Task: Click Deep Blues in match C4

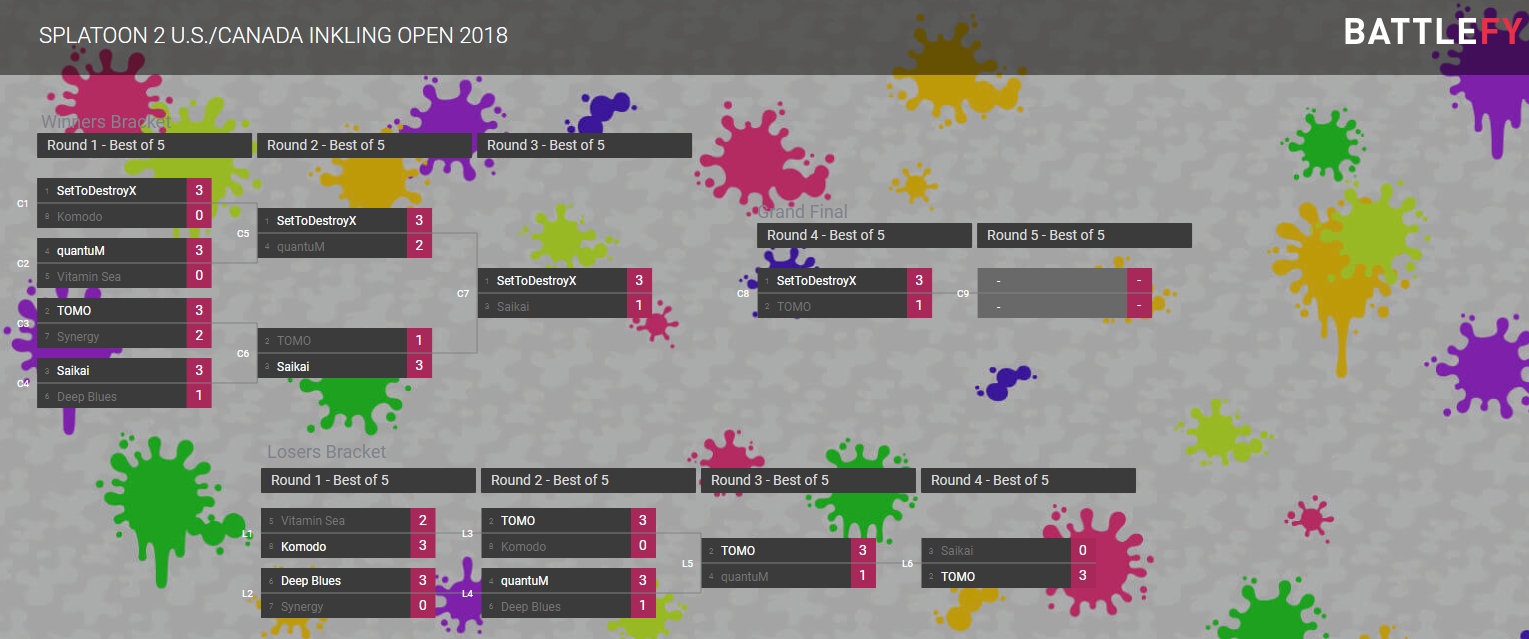Action: click(111, 396)
